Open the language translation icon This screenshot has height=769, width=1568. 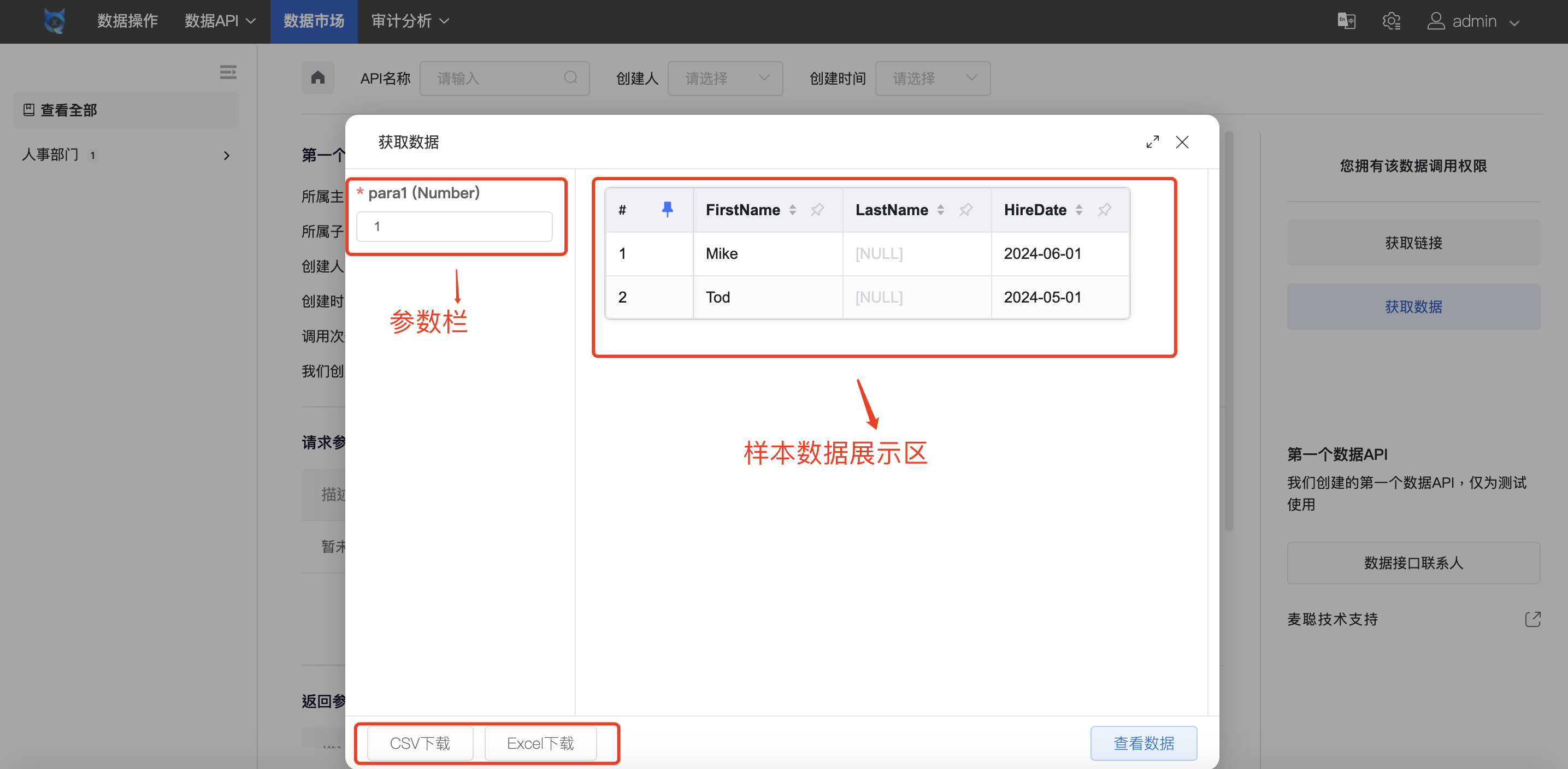point(1346,21)
